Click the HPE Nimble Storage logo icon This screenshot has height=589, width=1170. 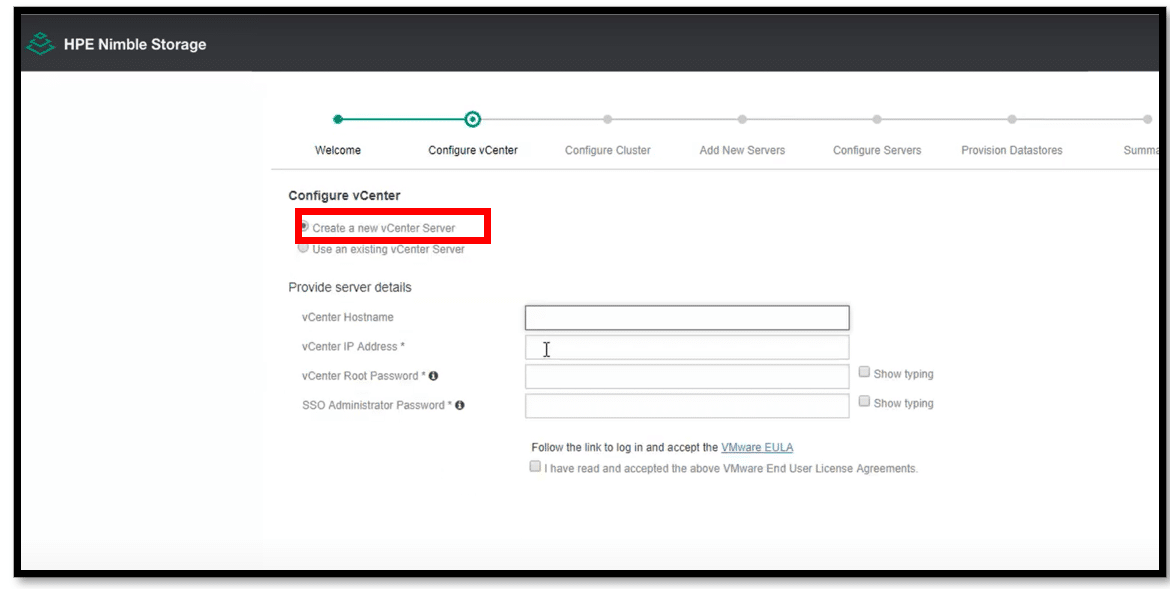click(x=40, y=44)
